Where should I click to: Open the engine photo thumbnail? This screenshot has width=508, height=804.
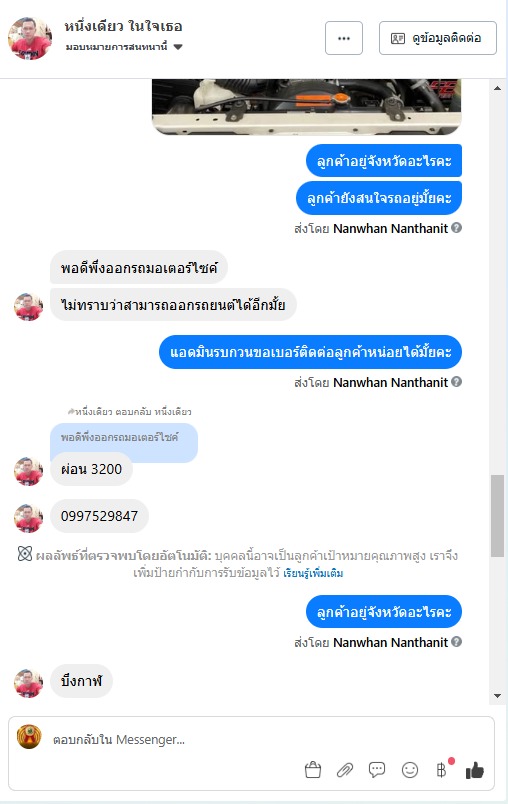(x=307, y=107)
